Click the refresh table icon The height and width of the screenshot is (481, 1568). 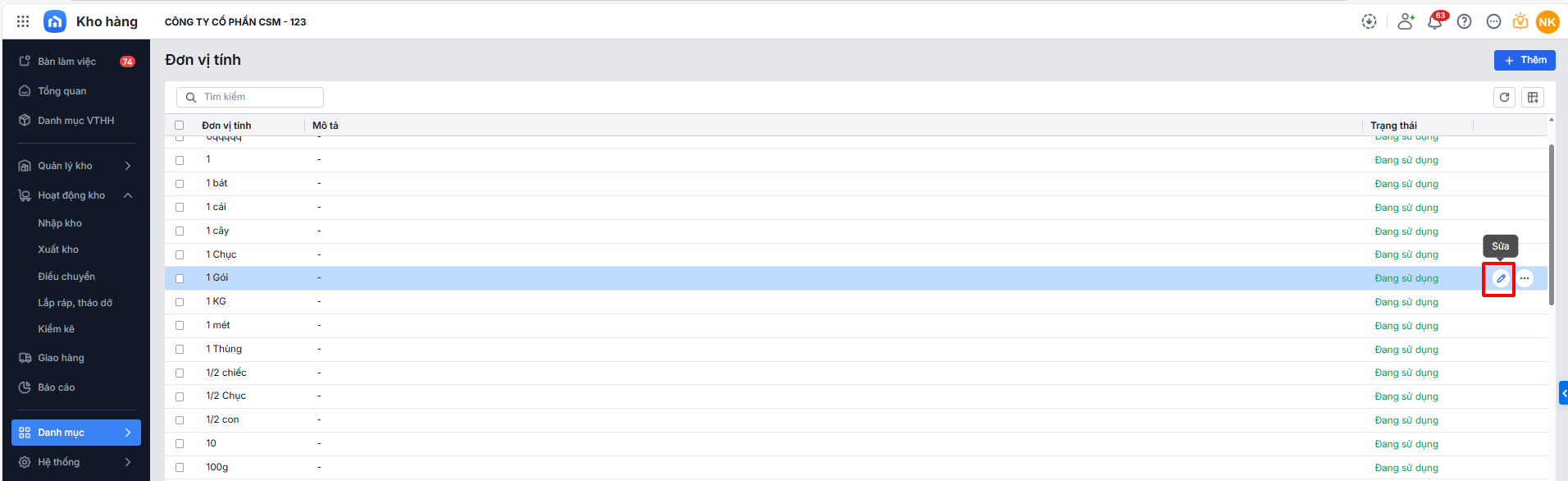click(1504, 97)
